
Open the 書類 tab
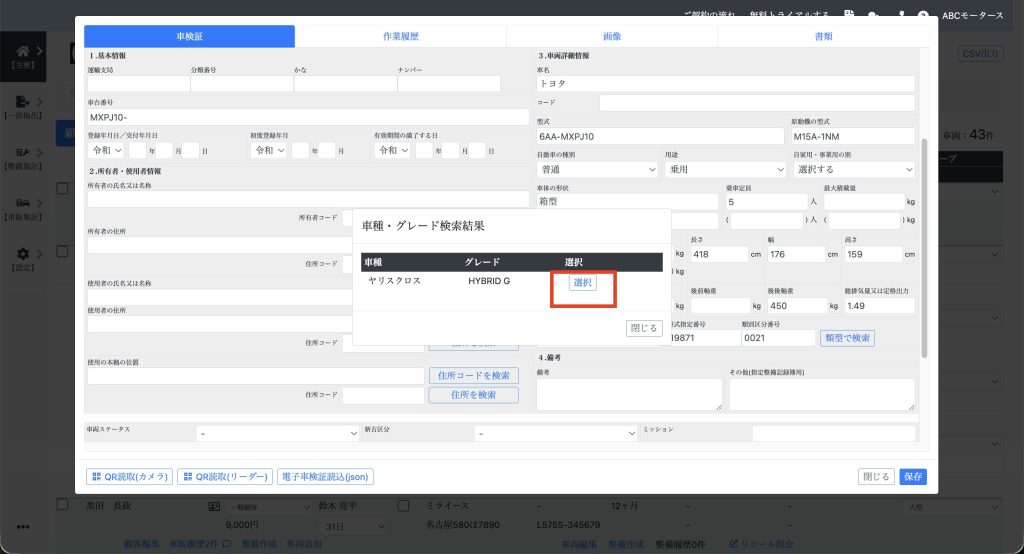[x=823, y=36]
